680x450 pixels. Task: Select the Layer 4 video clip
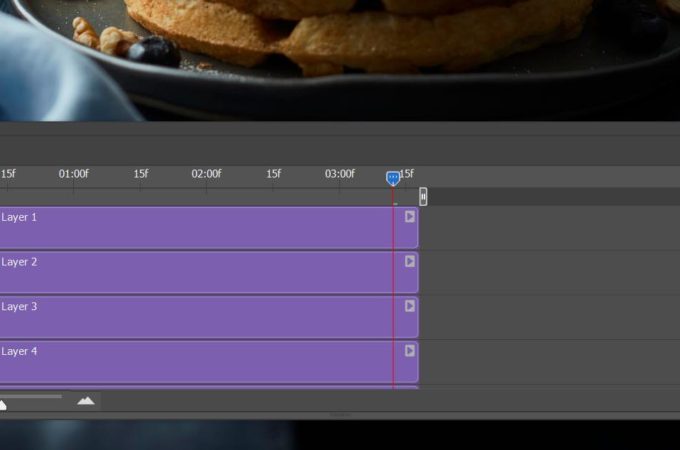(x=209, y=362)
